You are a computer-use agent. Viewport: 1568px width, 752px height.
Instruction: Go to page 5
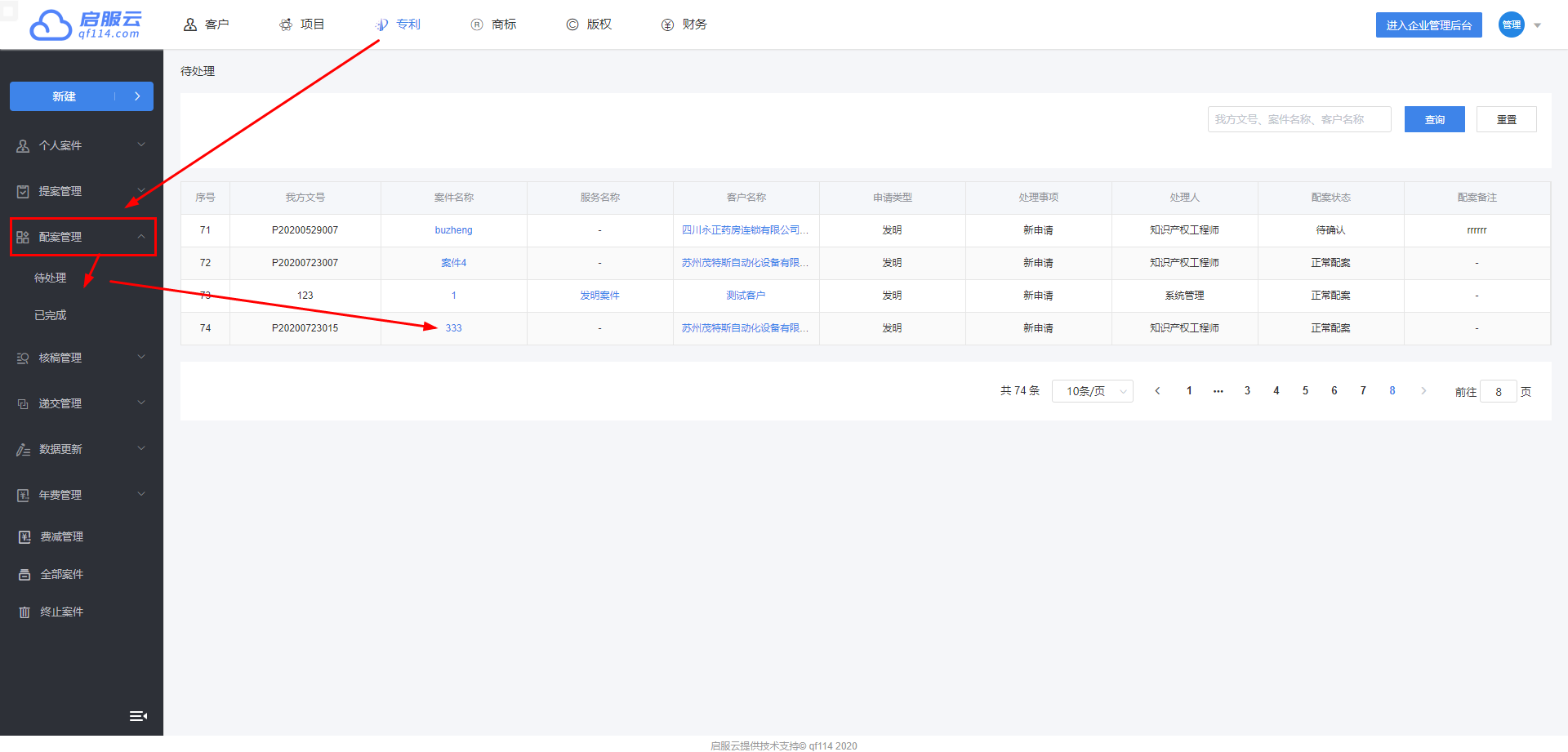tap(1305, 391)
